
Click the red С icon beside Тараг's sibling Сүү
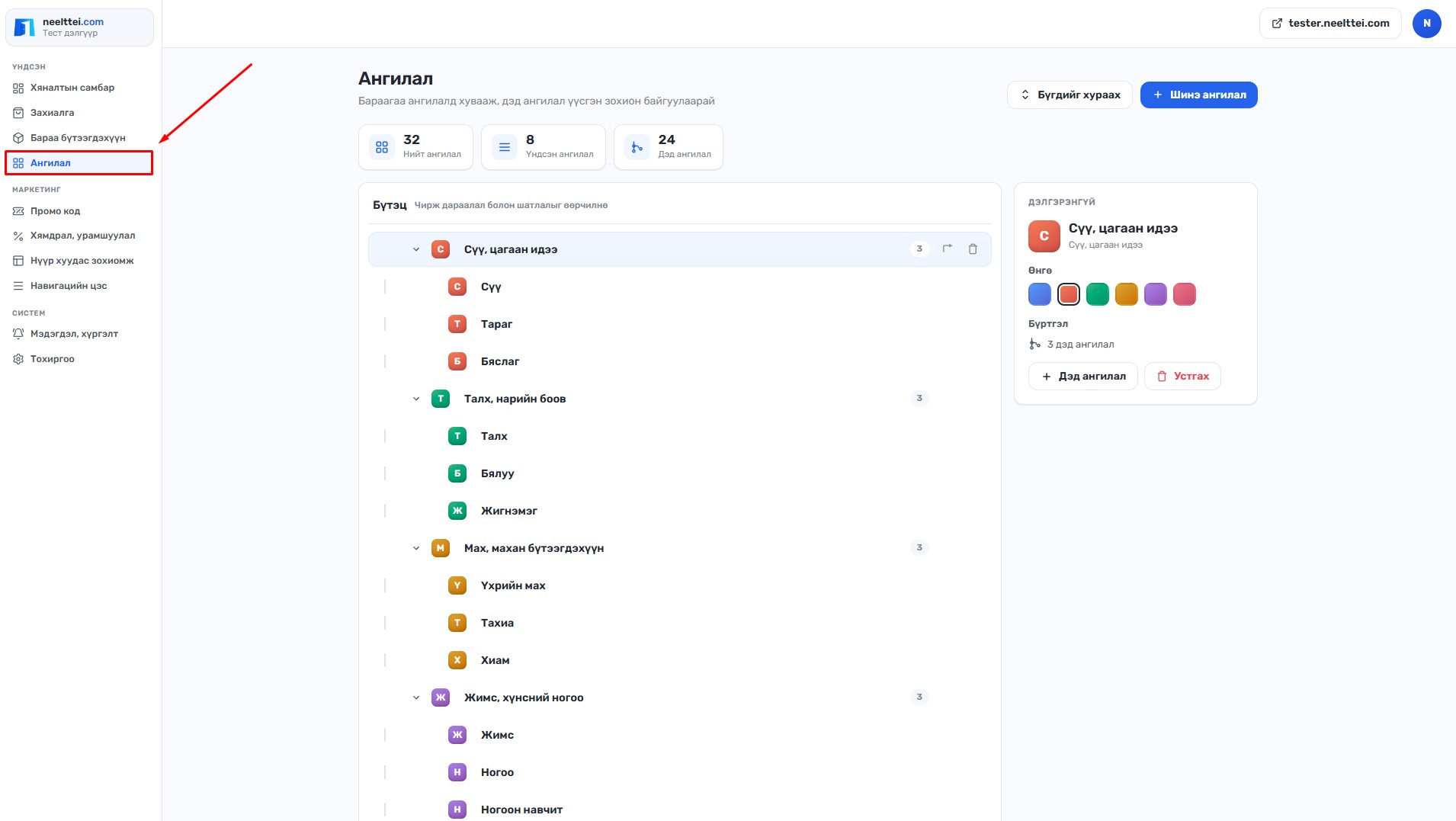[457, 287]
